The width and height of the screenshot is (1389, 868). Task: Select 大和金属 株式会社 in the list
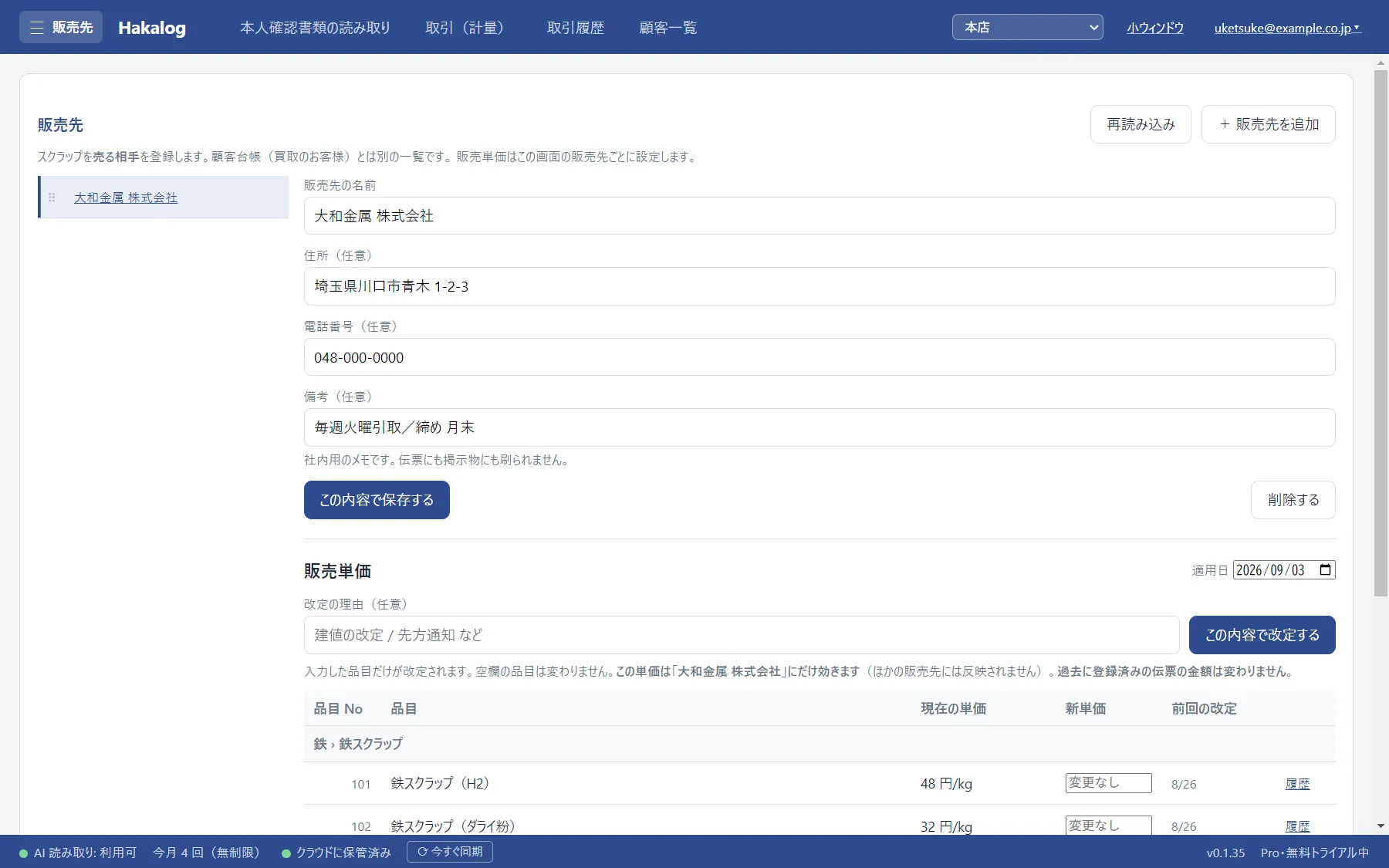tap(126, 198)
